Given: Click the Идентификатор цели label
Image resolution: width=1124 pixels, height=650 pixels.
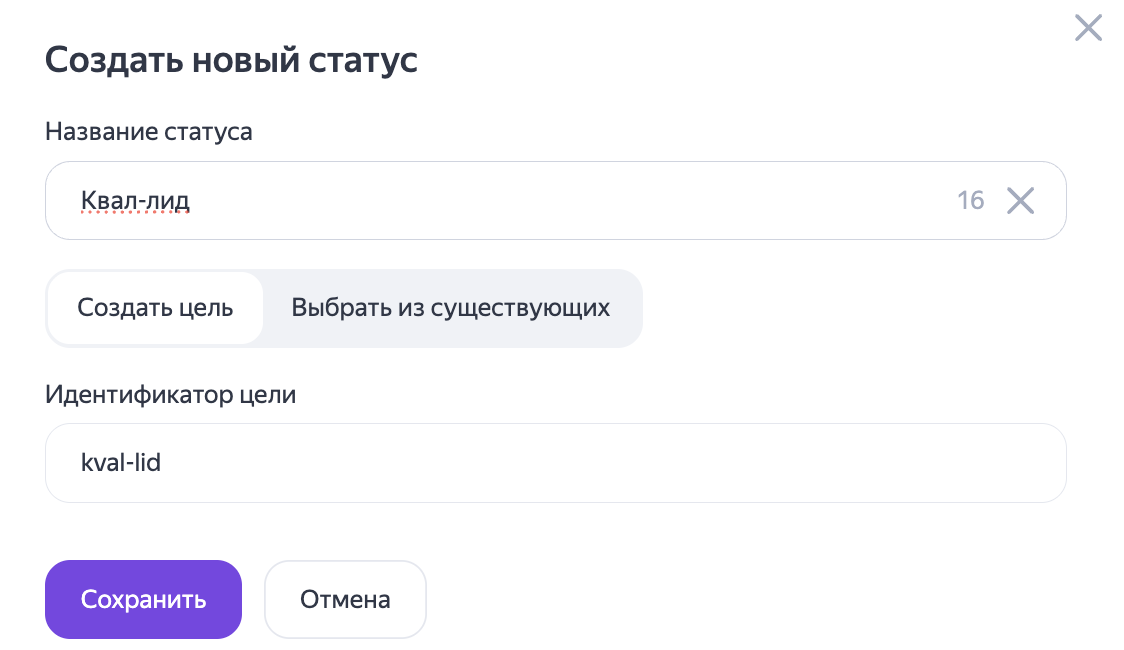Looking at the screenshot, I should click(171, 394).
